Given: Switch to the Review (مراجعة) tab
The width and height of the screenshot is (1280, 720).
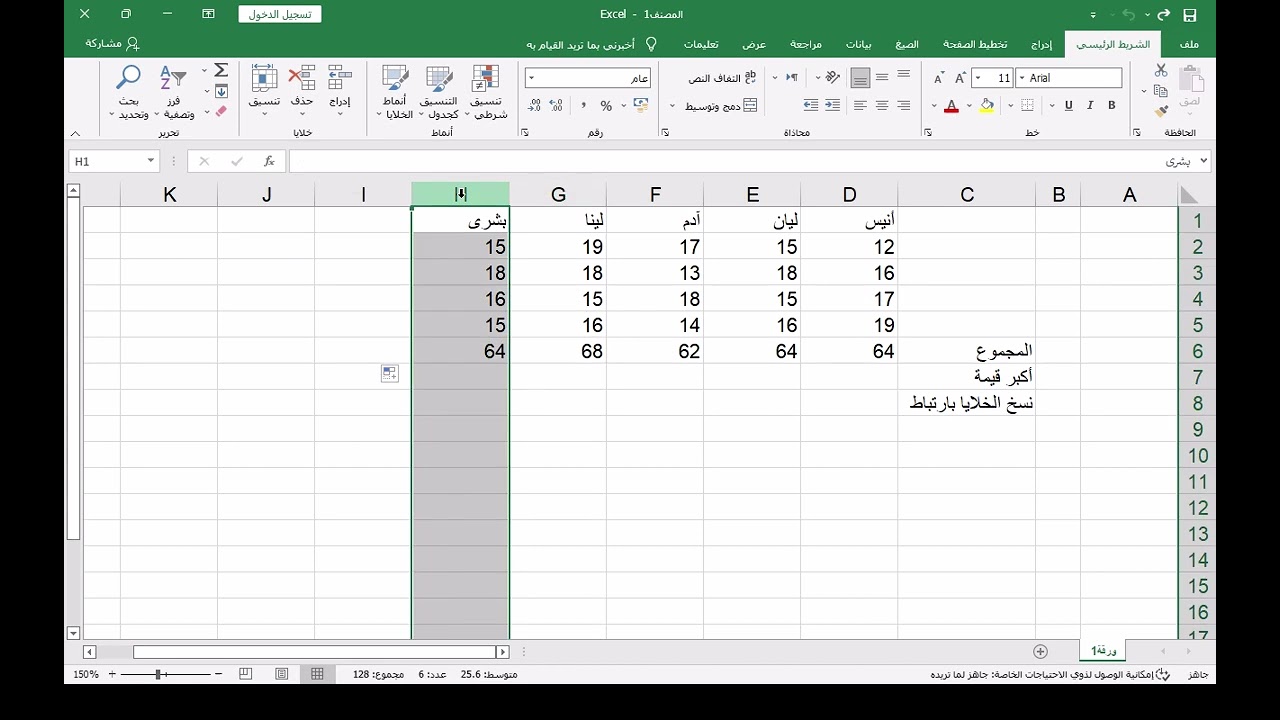Looking at the screenshot, I should 806,44.
